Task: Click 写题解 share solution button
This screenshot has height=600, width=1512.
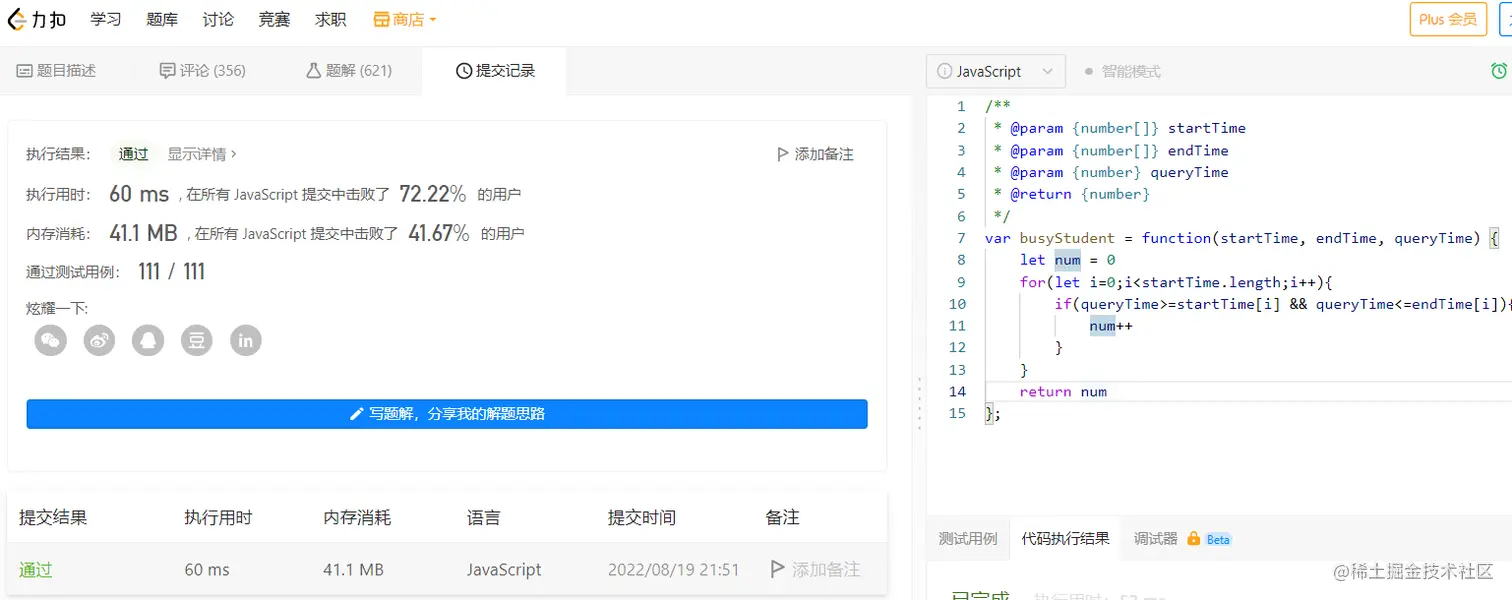Action: 447,414
